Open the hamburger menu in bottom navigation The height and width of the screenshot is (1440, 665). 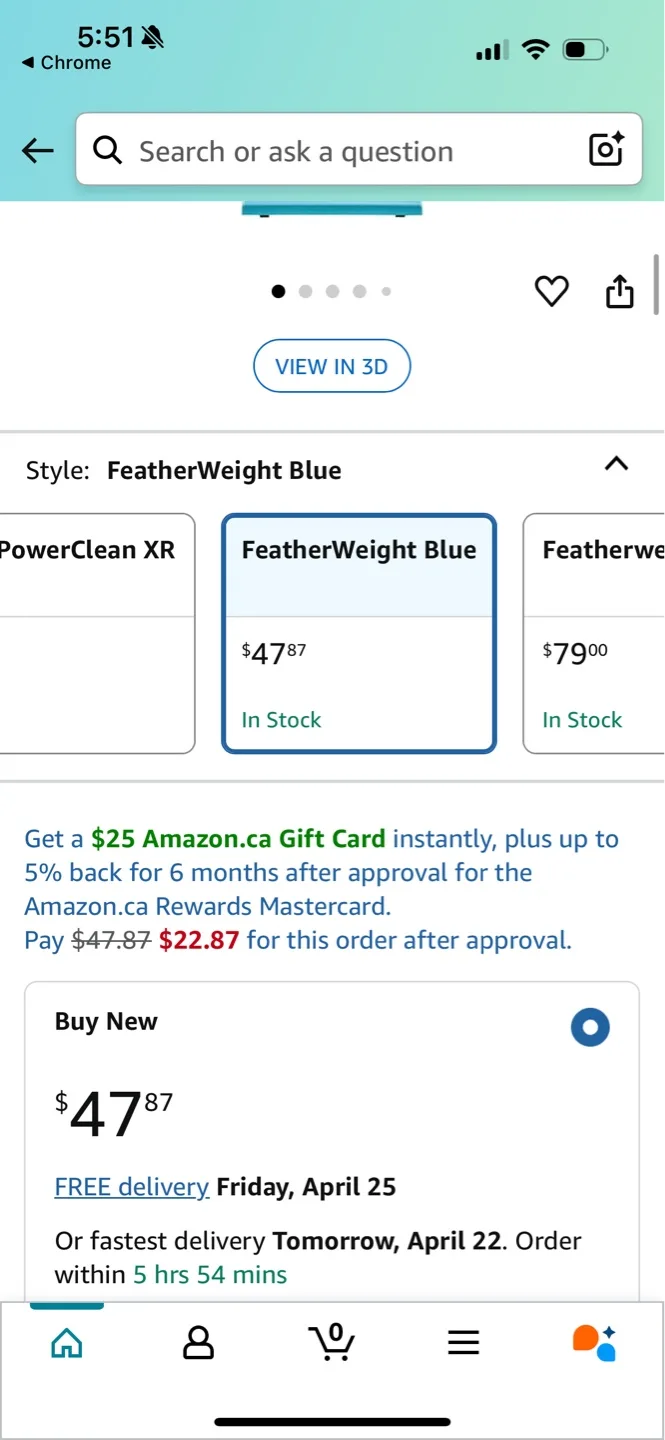coord(463,1344)
